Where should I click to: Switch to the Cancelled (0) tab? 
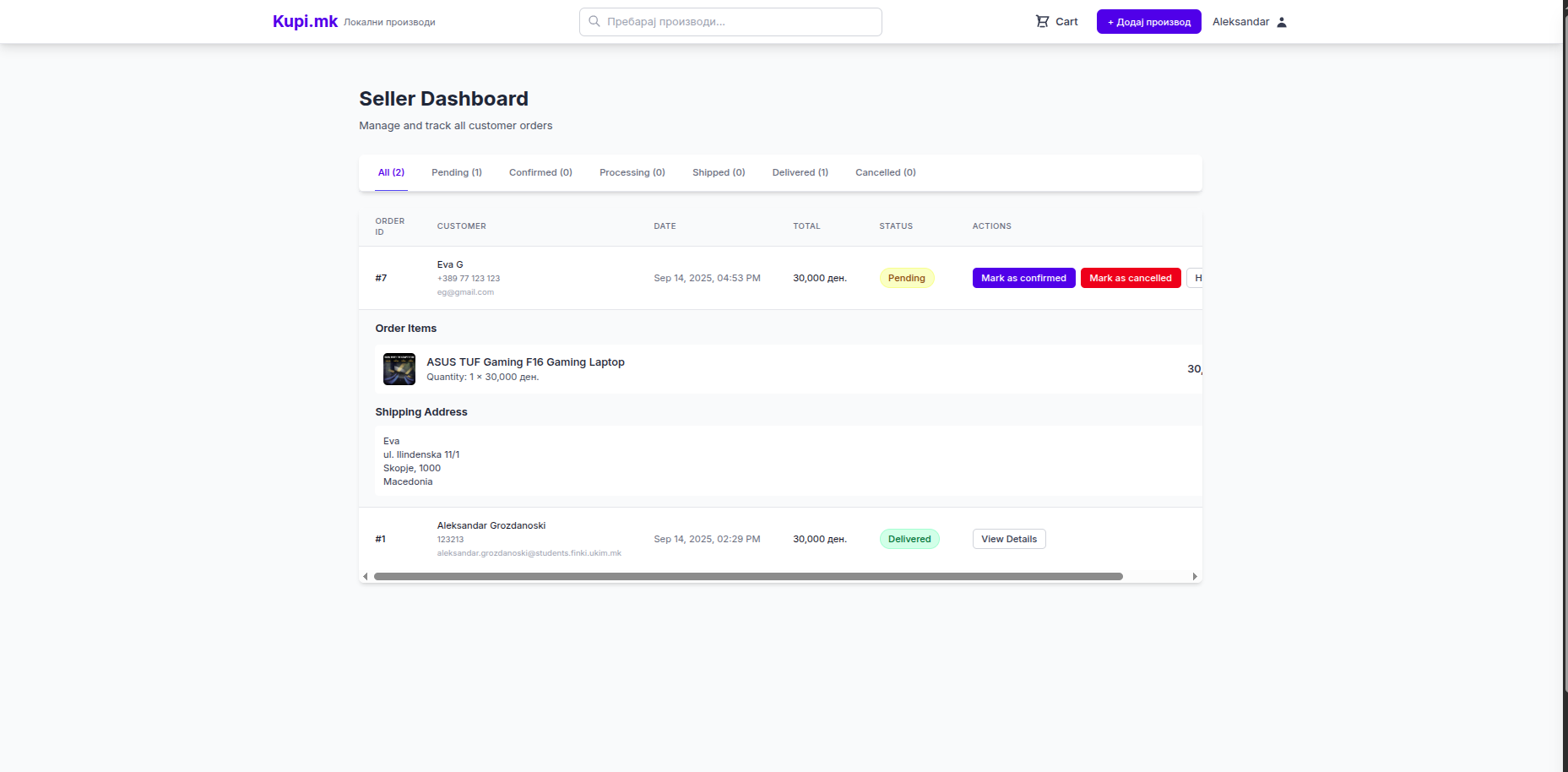pos(885,172)
